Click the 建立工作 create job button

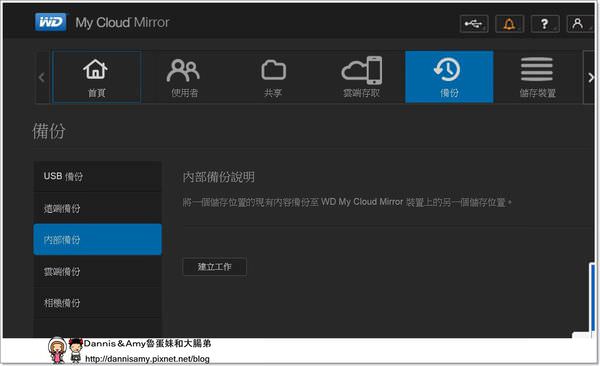click(215, 266)
